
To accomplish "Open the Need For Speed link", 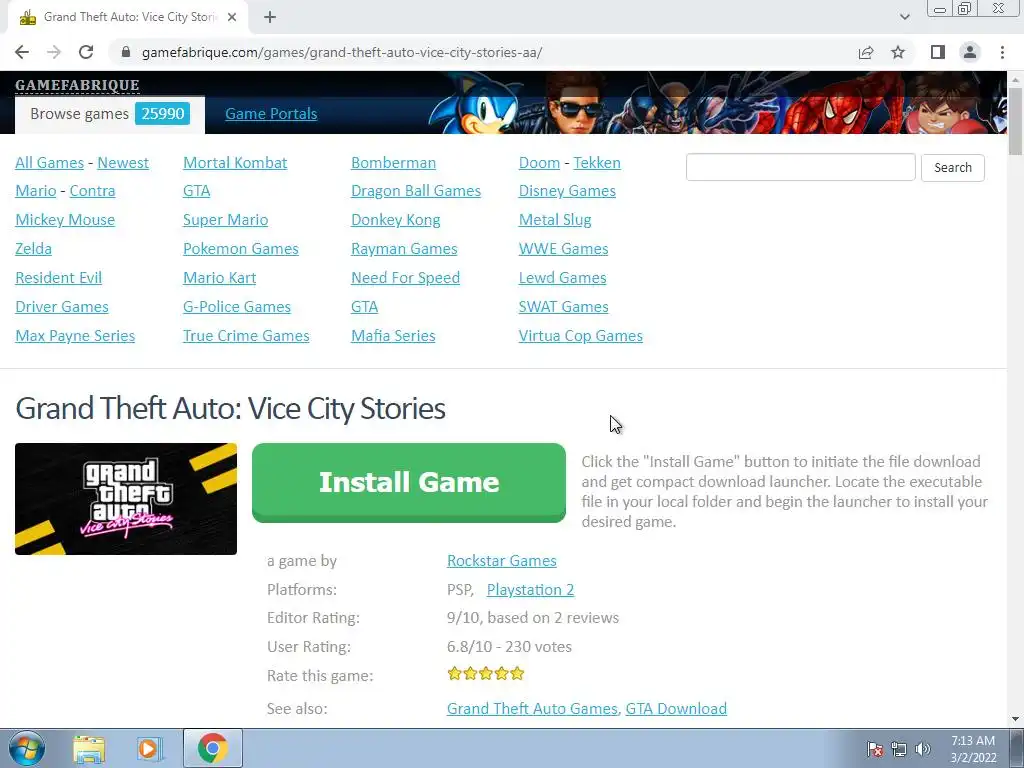I will [x=406, y=278].
